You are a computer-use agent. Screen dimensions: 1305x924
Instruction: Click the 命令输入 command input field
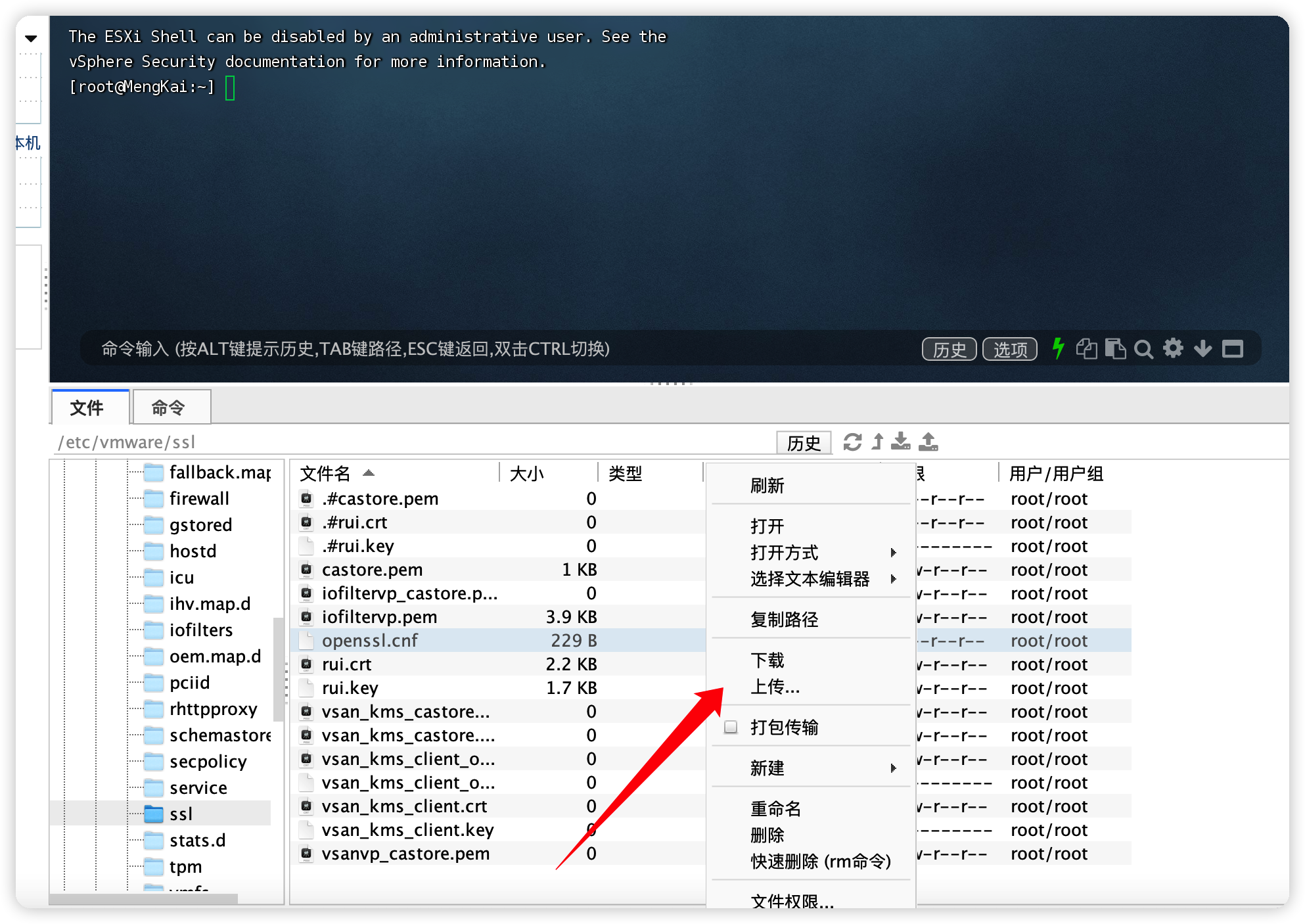[x=499, y=348]
